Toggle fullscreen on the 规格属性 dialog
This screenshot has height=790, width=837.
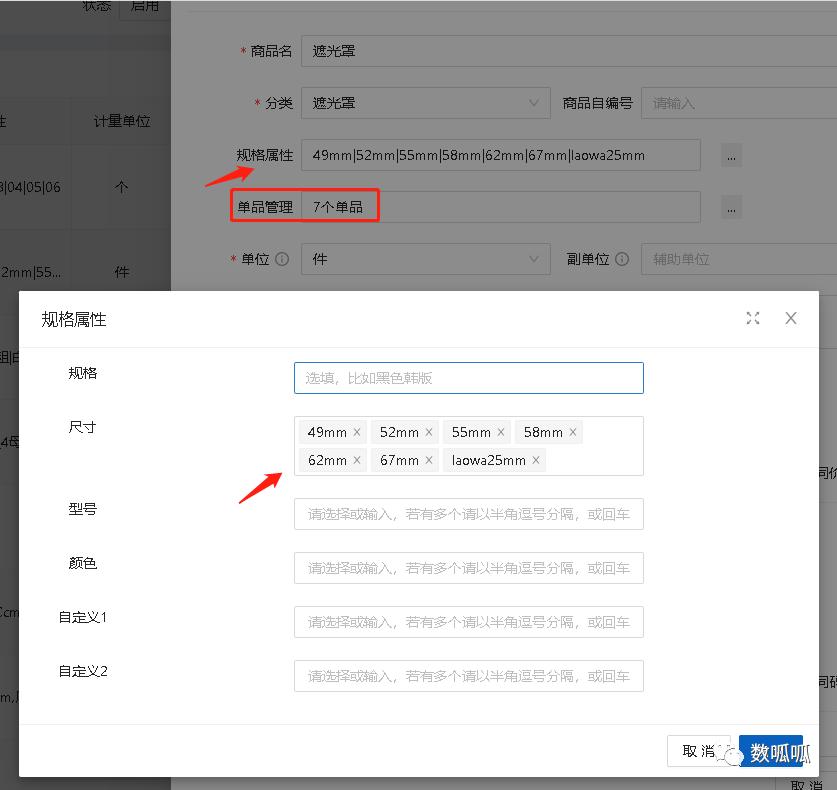[x=753, y=318]
